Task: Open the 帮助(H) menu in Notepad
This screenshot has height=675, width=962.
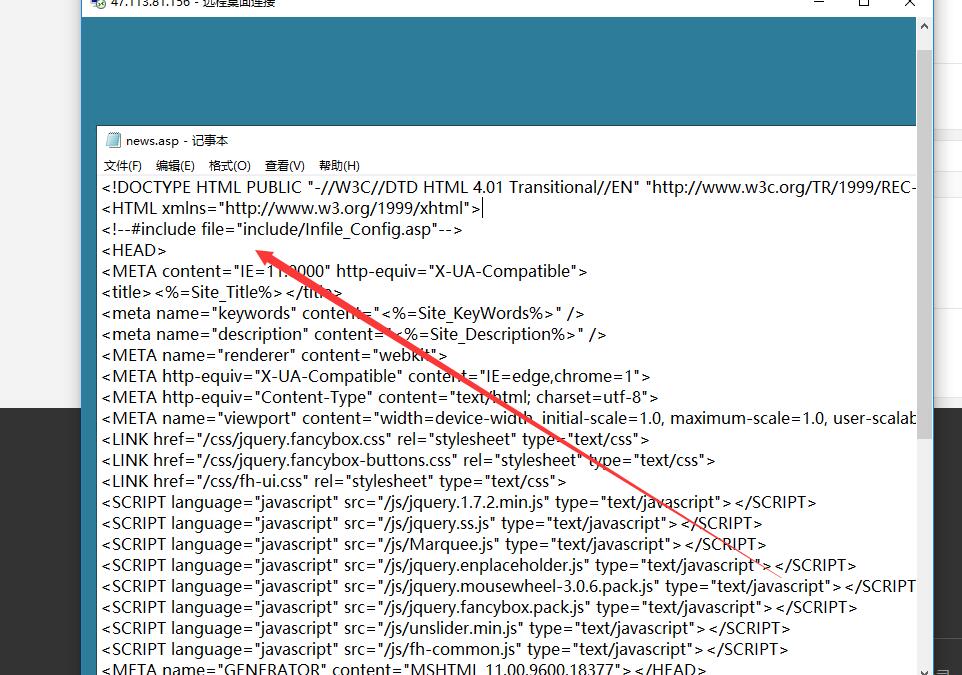Action: coord(339,166)
